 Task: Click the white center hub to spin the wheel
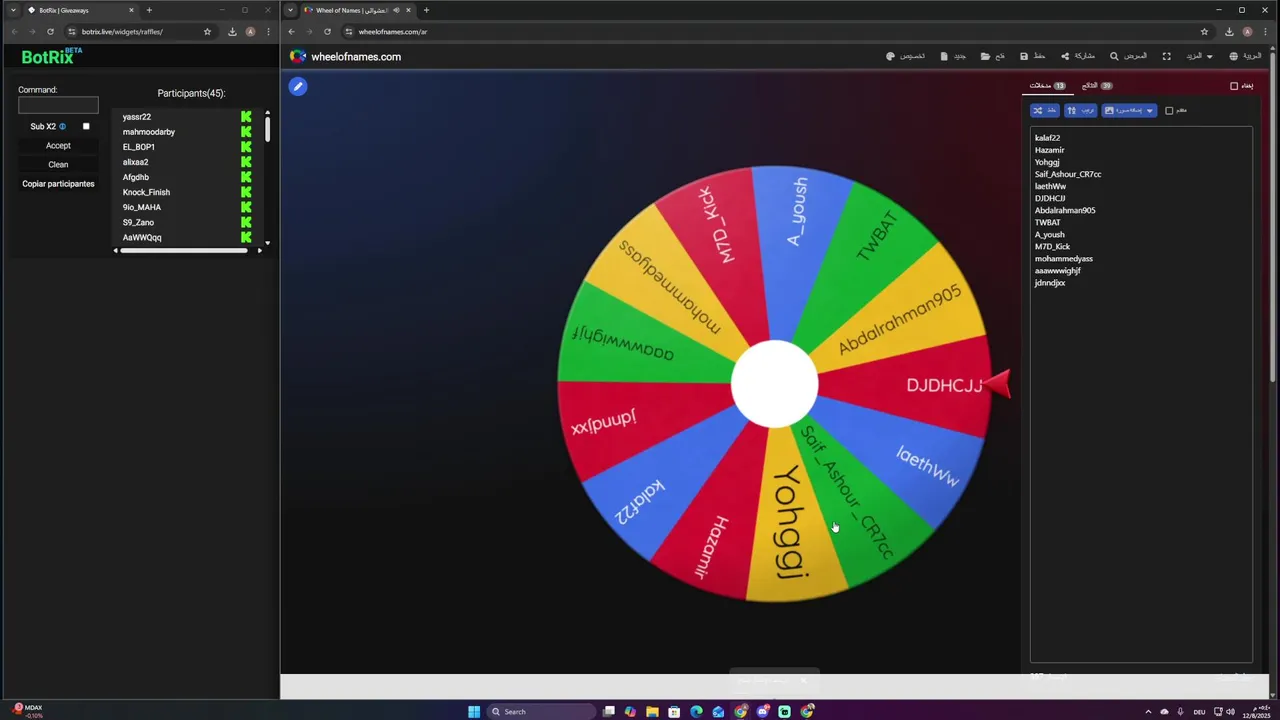[774, 385]
